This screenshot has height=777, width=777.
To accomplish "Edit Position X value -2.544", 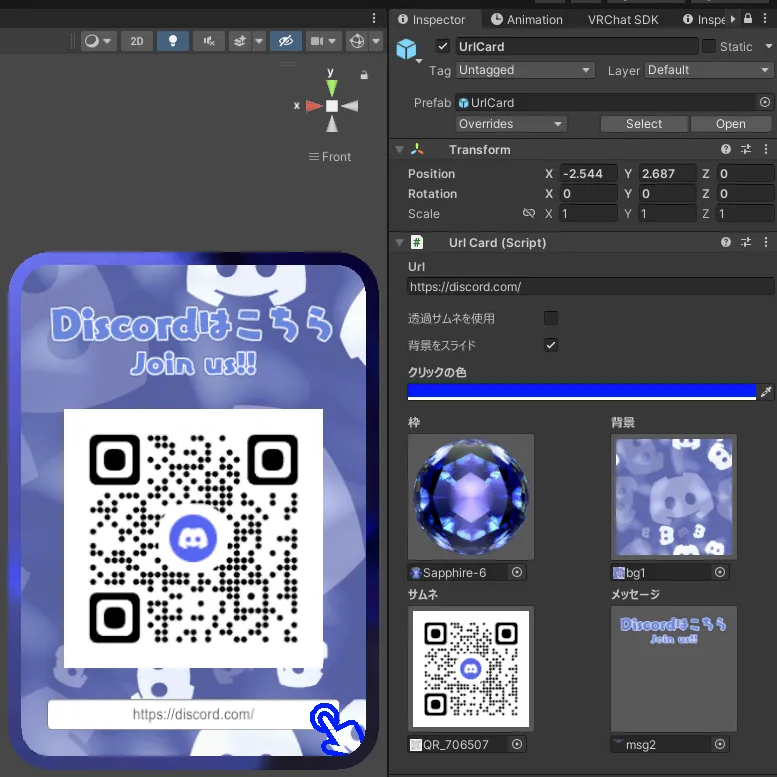I will pyautogui.click(x=589, y=174).
